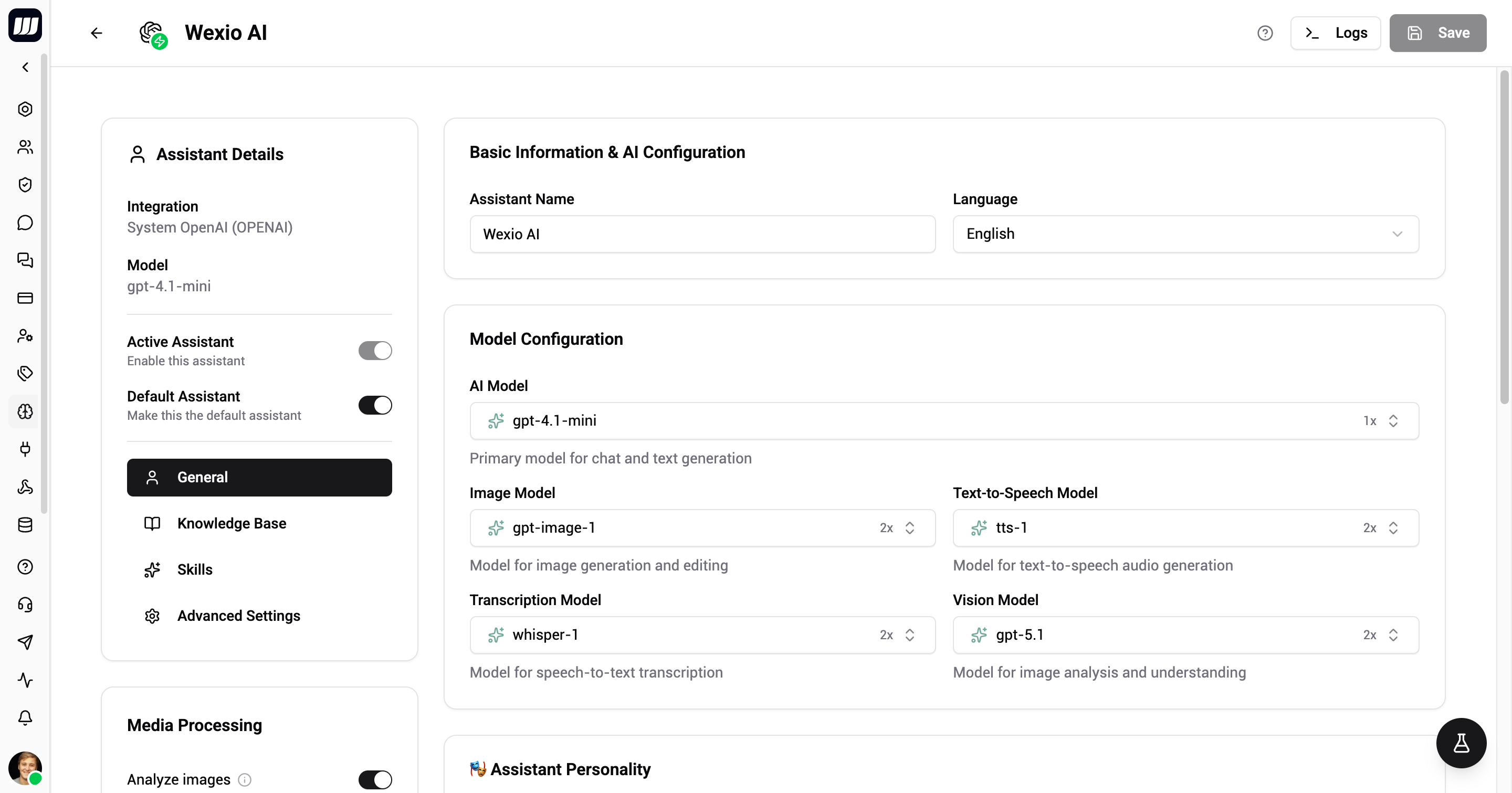Open the AI brain icon in sidebar
Image resolution: width=1512 pixels, height=793 pixels.
click(25, 411)
